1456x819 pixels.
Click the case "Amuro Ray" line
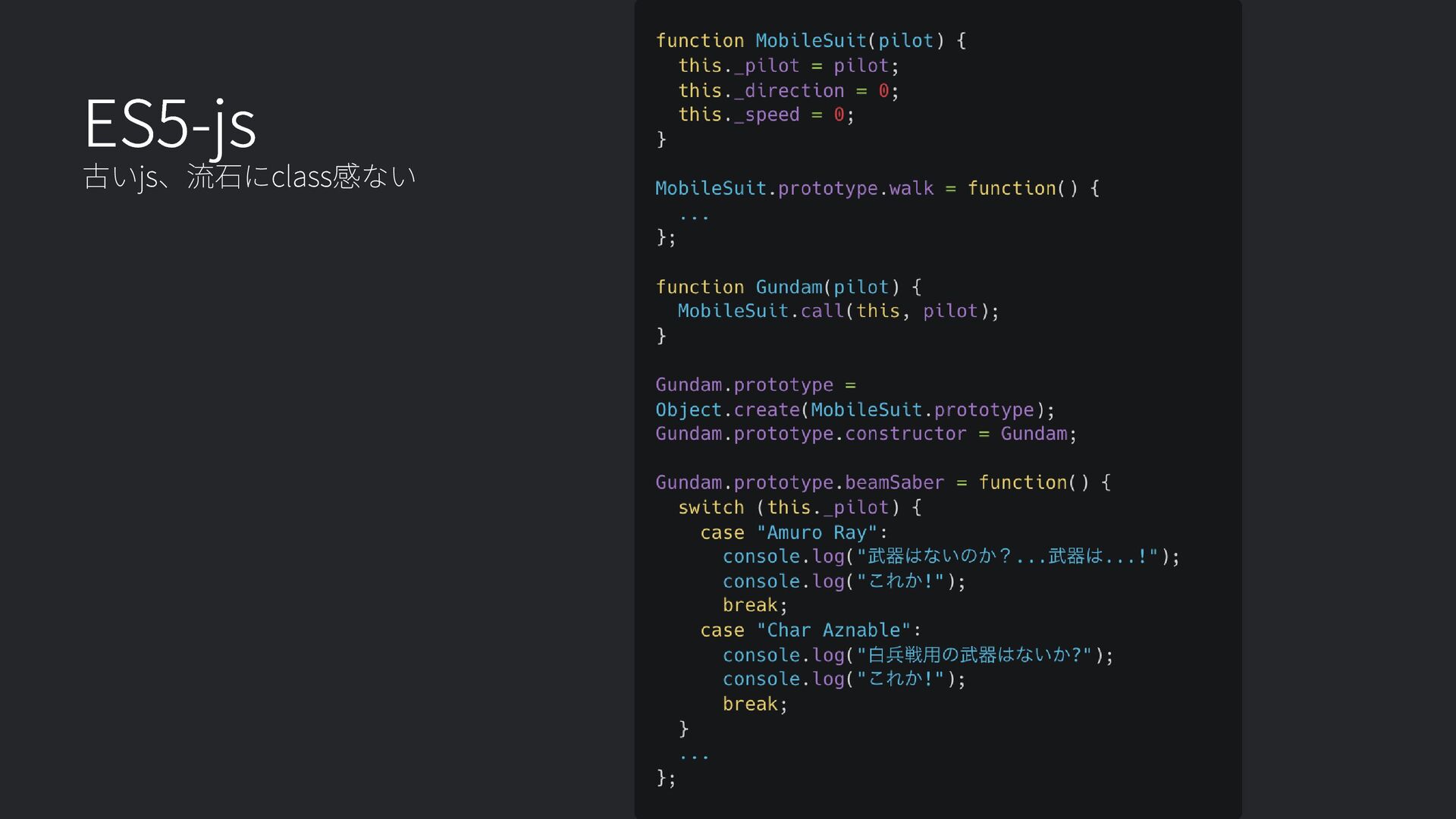pos(793,533)
